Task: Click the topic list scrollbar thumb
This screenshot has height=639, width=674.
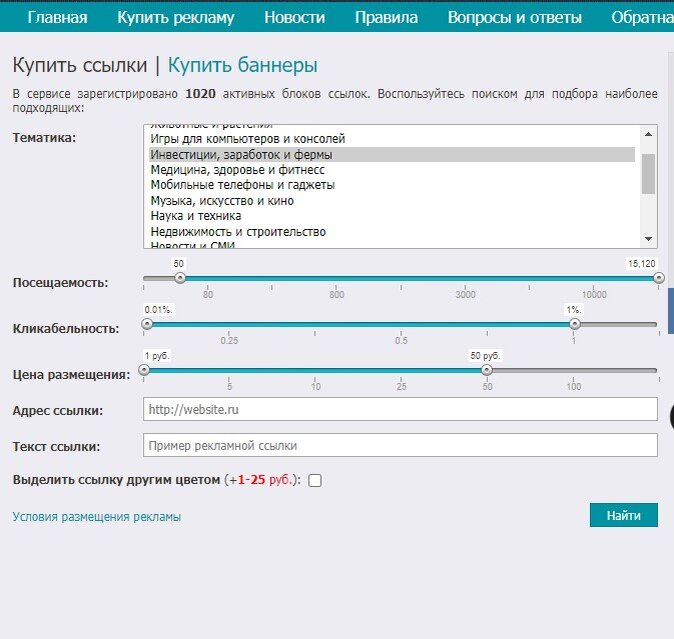Action: coord(648,174)
